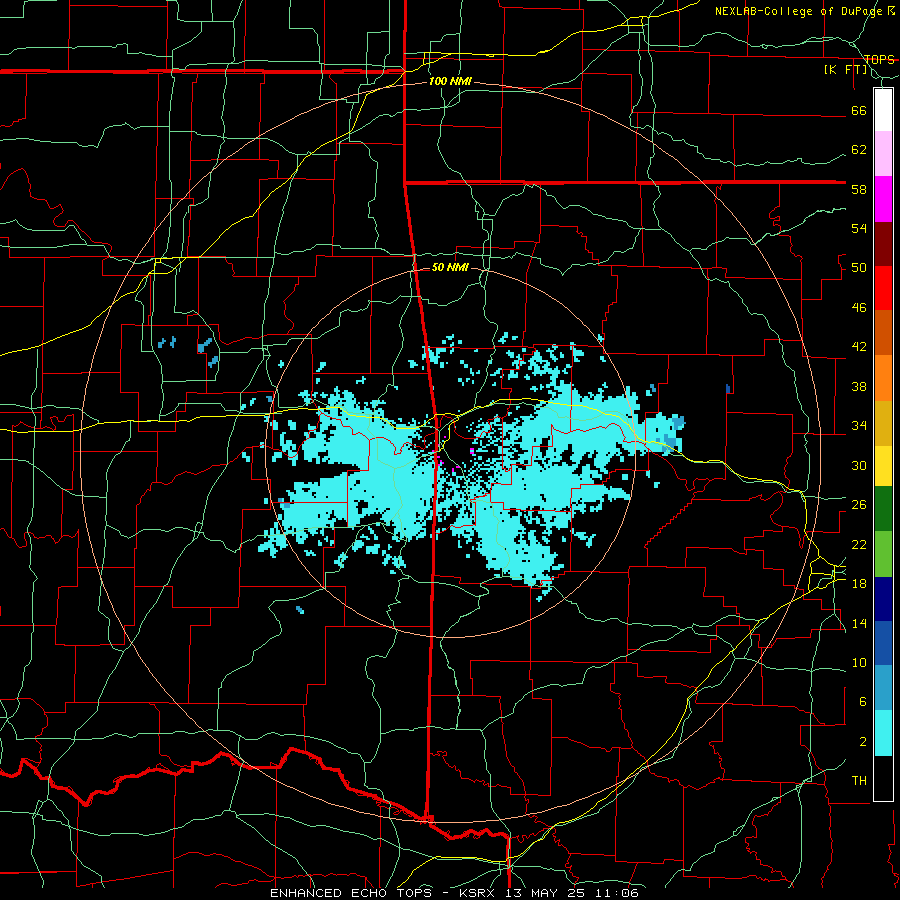Click the TOPS legend heading
900x900 pixels.
click(x=879, y=60)
